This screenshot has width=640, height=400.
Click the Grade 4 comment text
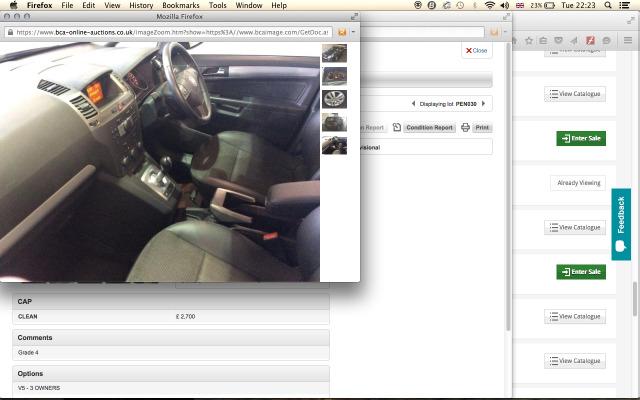point(28,352)
